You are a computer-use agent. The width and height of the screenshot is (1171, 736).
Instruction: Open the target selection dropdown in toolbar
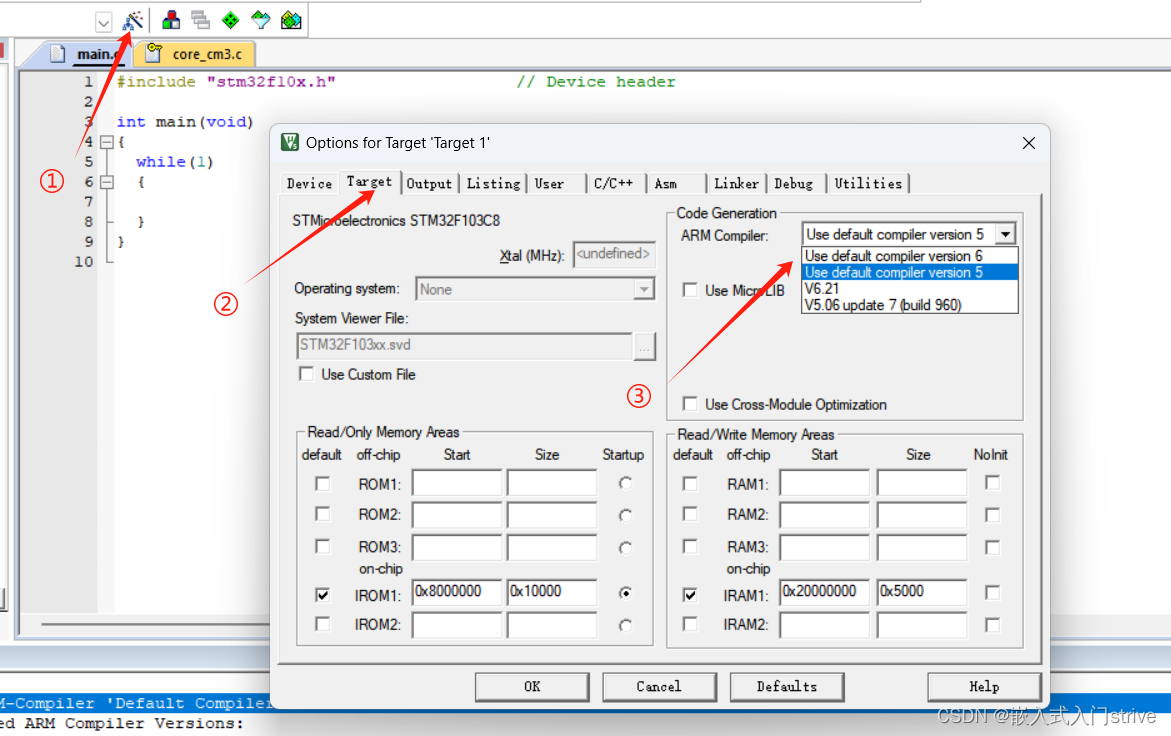[103, 22]
